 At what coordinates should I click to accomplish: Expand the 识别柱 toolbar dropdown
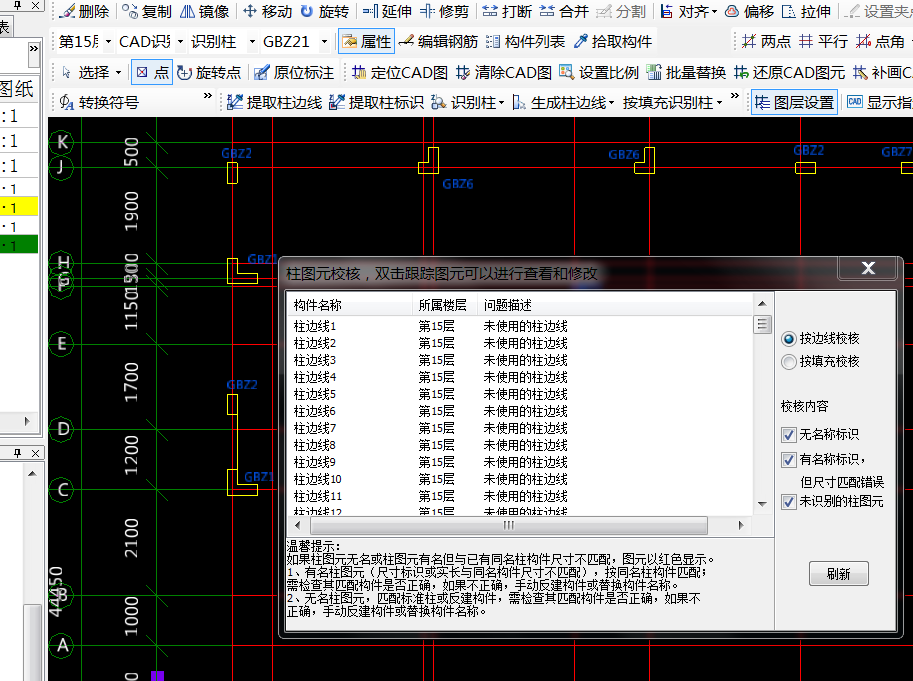point(501,103)
